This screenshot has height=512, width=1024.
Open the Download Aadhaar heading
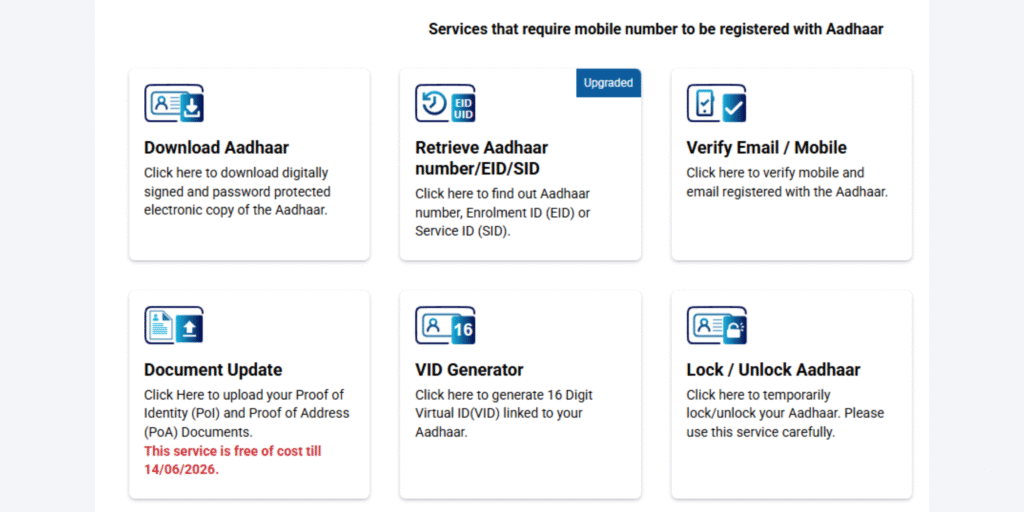point(216,148)
